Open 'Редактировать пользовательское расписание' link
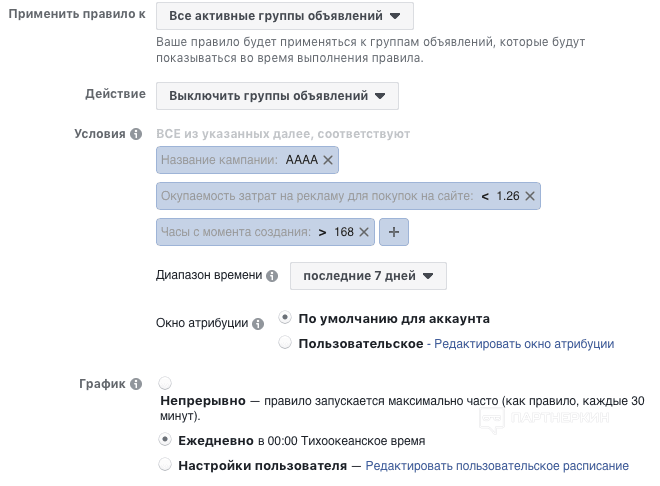 click(497, 466)
